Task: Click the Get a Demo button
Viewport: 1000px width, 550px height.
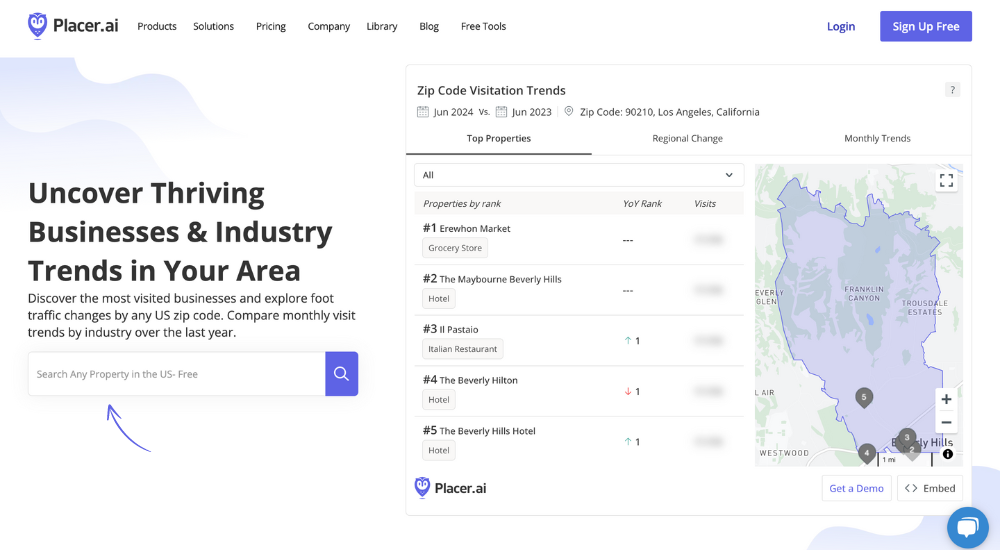Action: point(857,488)
